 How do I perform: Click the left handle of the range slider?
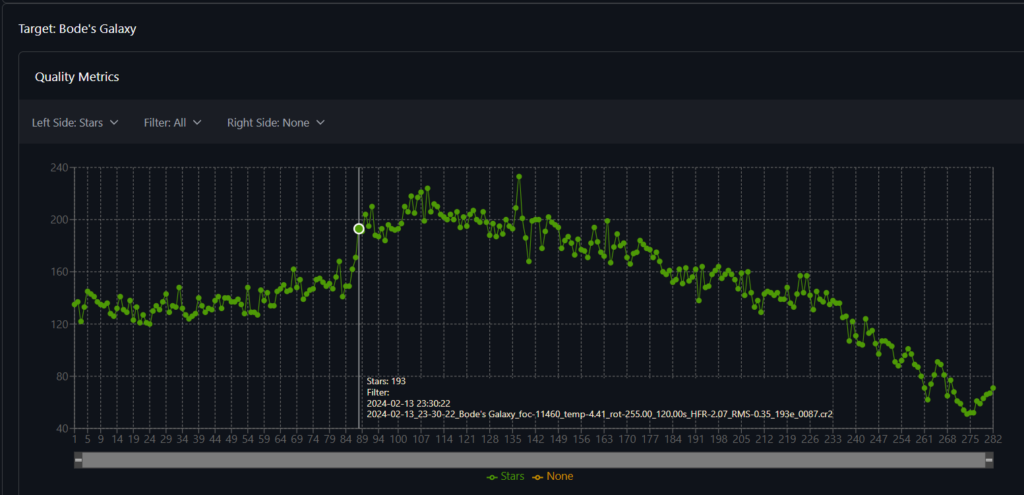point(79,459)
